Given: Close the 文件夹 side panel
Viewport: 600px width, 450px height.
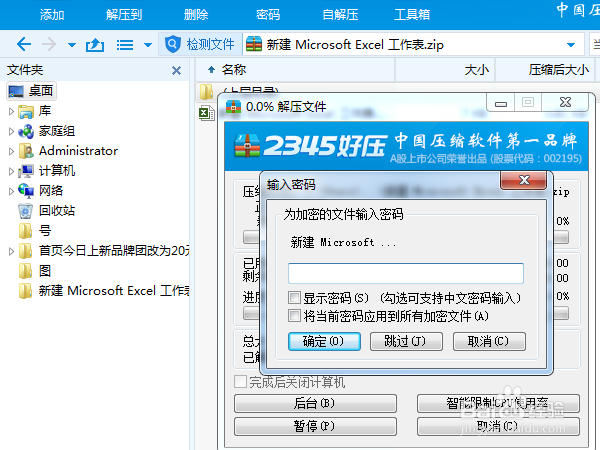Looking at the screenshot, I should coord(176,70).
